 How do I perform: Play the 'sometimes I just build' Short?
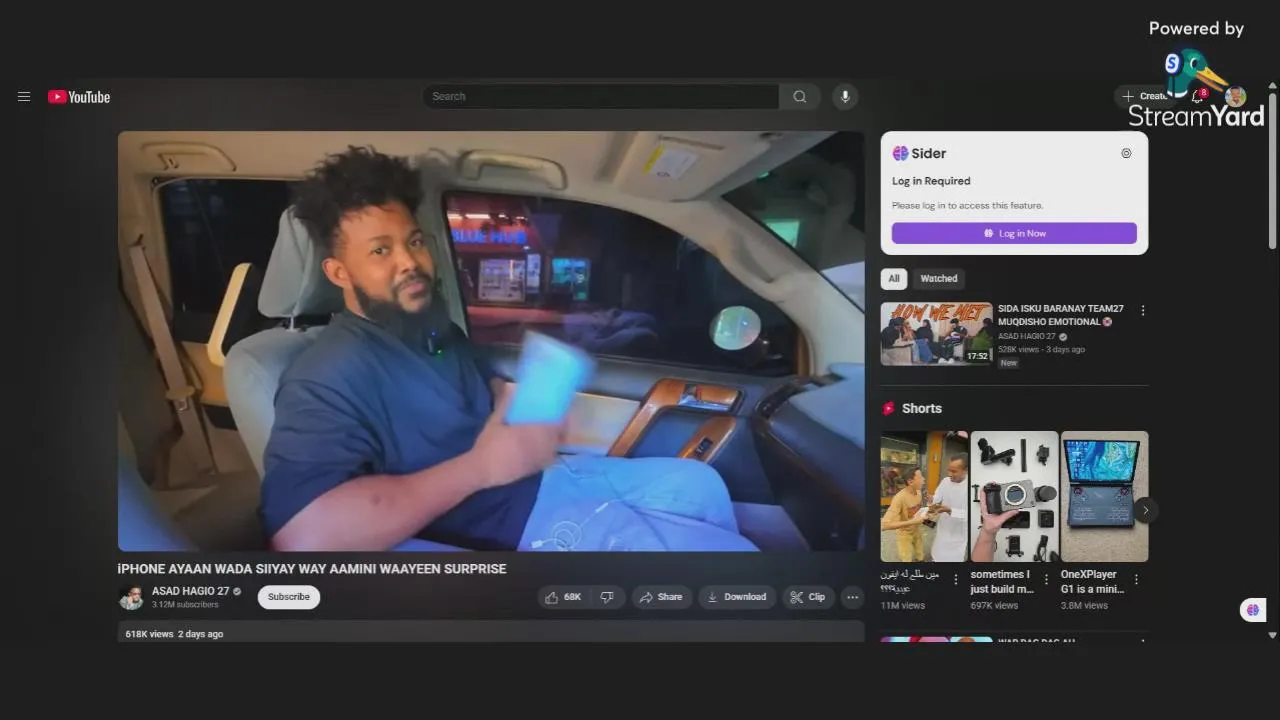[1014, 496]
